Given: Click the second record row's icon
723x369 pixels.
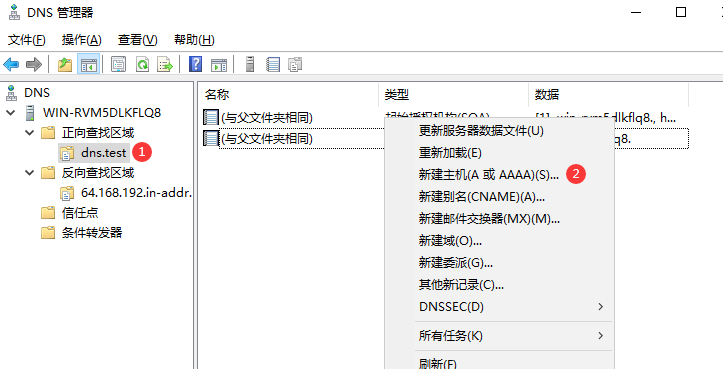Looking at the screenshot, I should point(211,138).
